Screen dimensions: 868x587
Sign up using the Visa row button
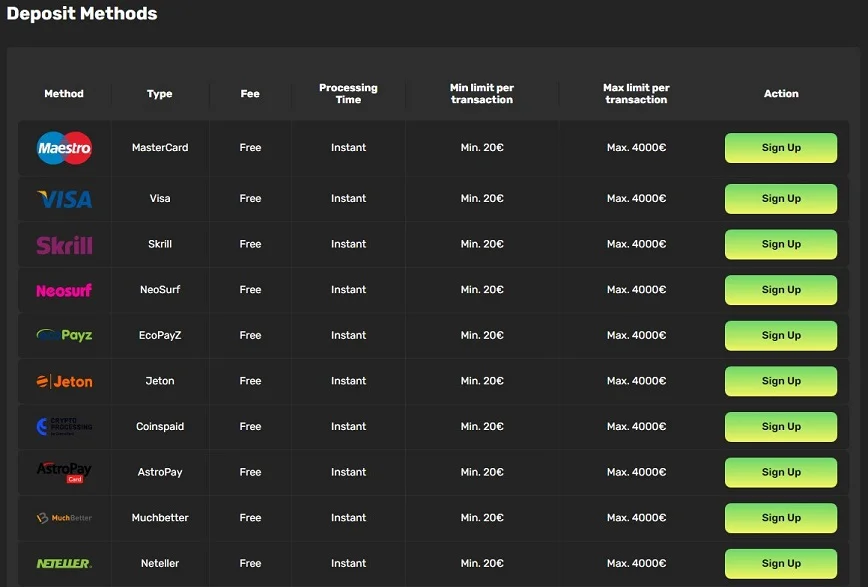[781, 199]
